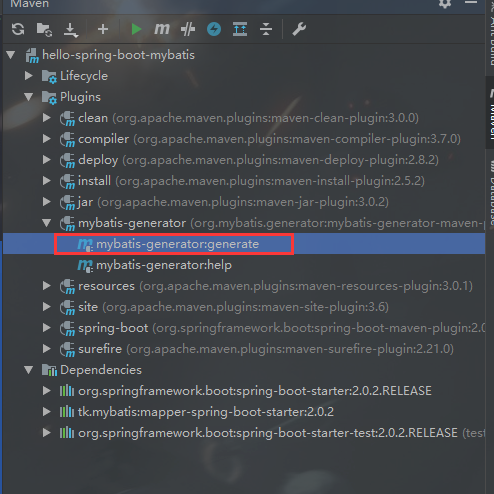Viewport: 494px width, 494px height.
Task: Open Maven panel gear options
Action: point(445,3)
